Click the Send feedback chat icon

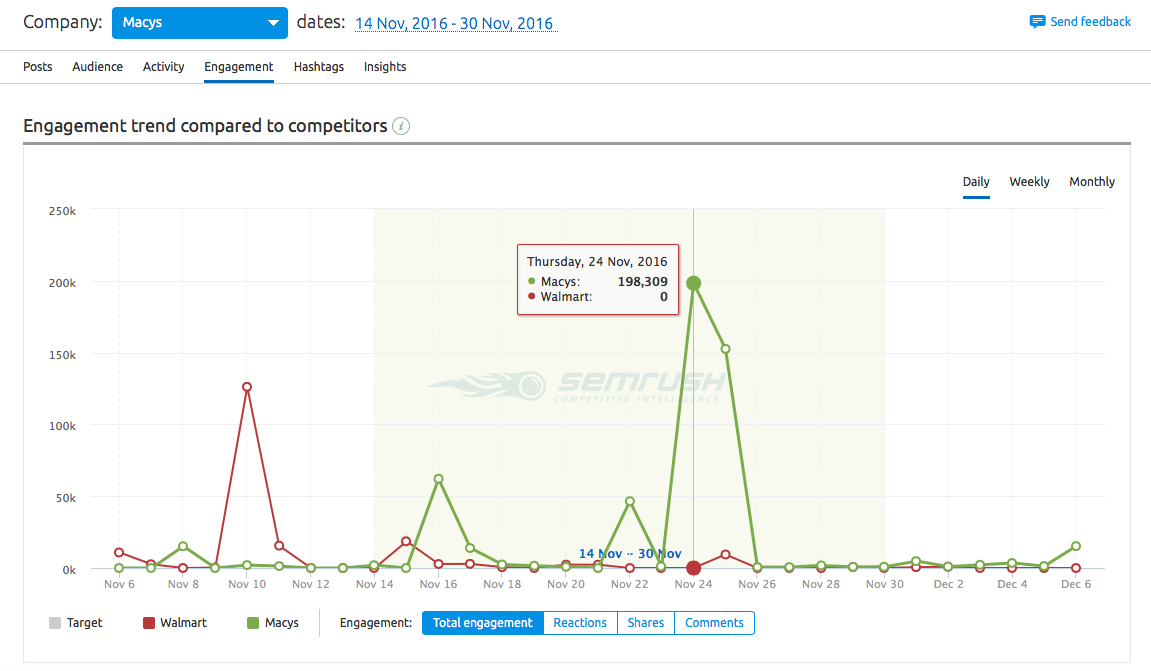1036,22
